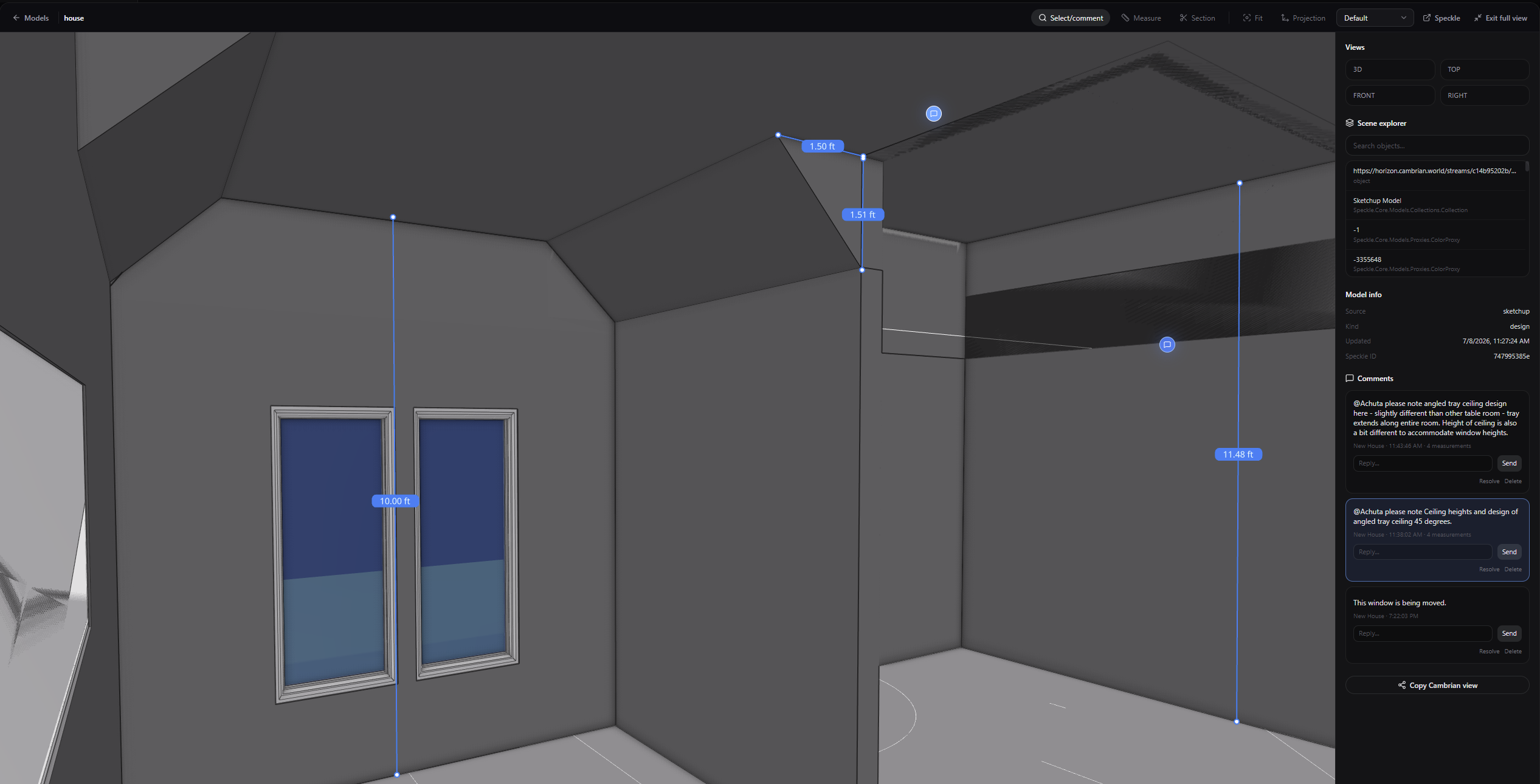Click the house model name in breadcrumb
This screenshot has width=1540, height=784.
click(x=74, y=18)
